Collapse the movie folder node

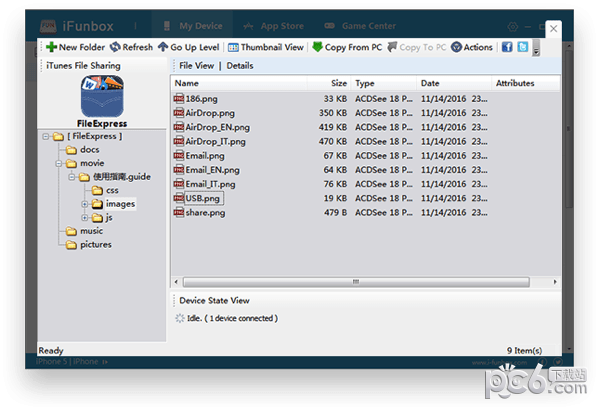click(x=59, y=163)
